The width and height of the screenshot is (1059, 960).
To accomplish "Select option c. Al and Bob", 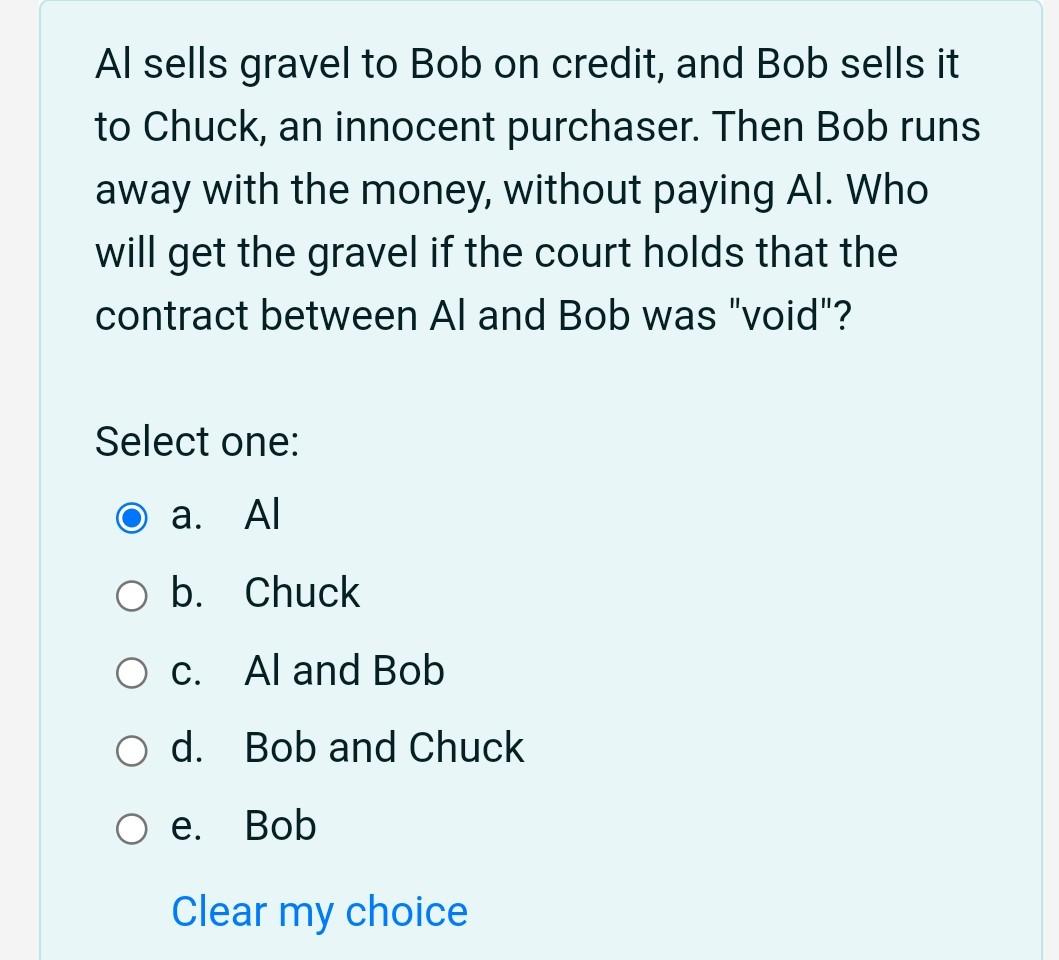I will [x=131, y=673].
